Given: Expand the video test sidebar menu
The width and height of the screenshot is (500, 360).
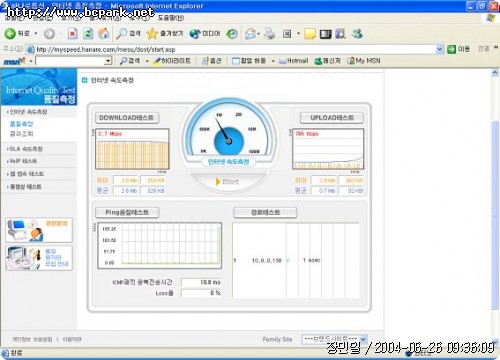Looking at the screenshot, I should (24, 187).
